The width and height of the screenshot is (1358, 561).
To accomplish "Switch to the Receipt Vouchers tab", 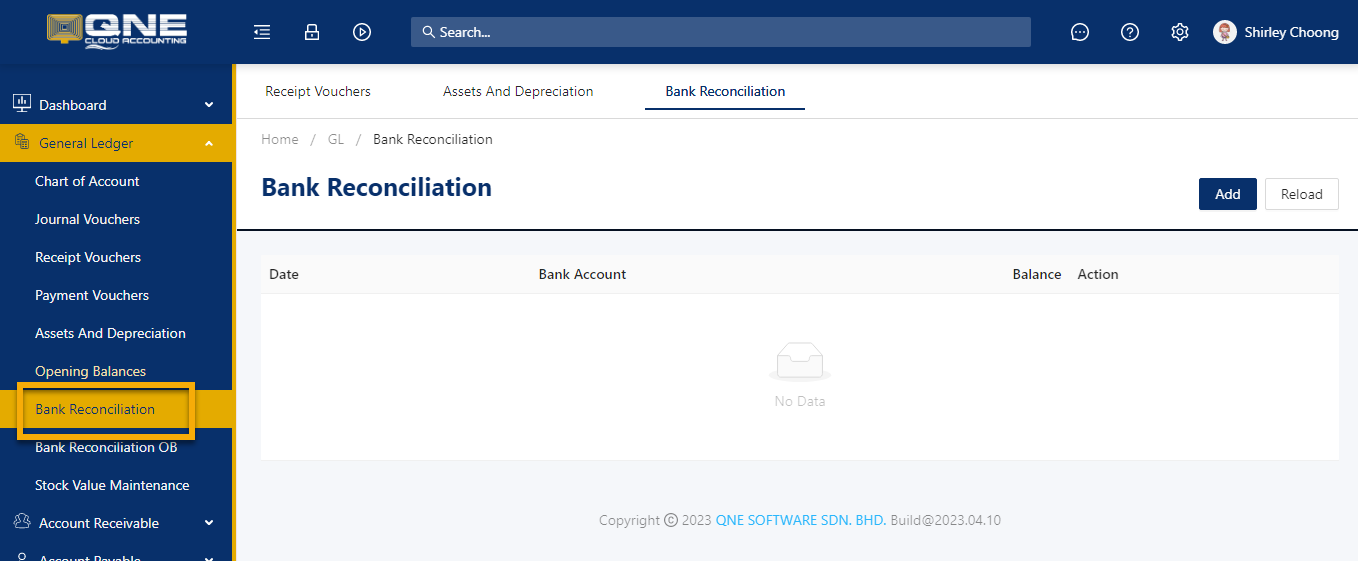I will 318,91.
